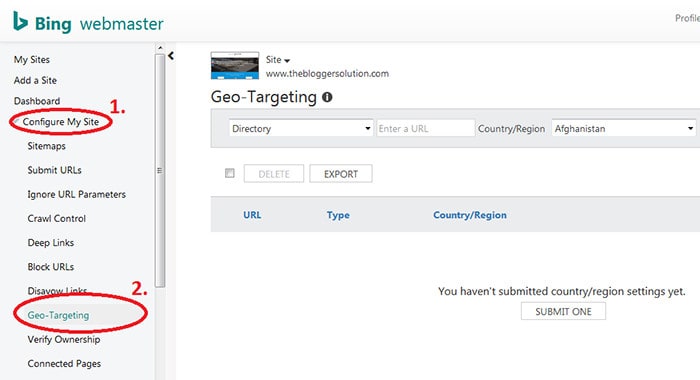Screen dimensions: 700x380
Task: Open Ignore URL Parameters
Action: (x=76, y=194)
